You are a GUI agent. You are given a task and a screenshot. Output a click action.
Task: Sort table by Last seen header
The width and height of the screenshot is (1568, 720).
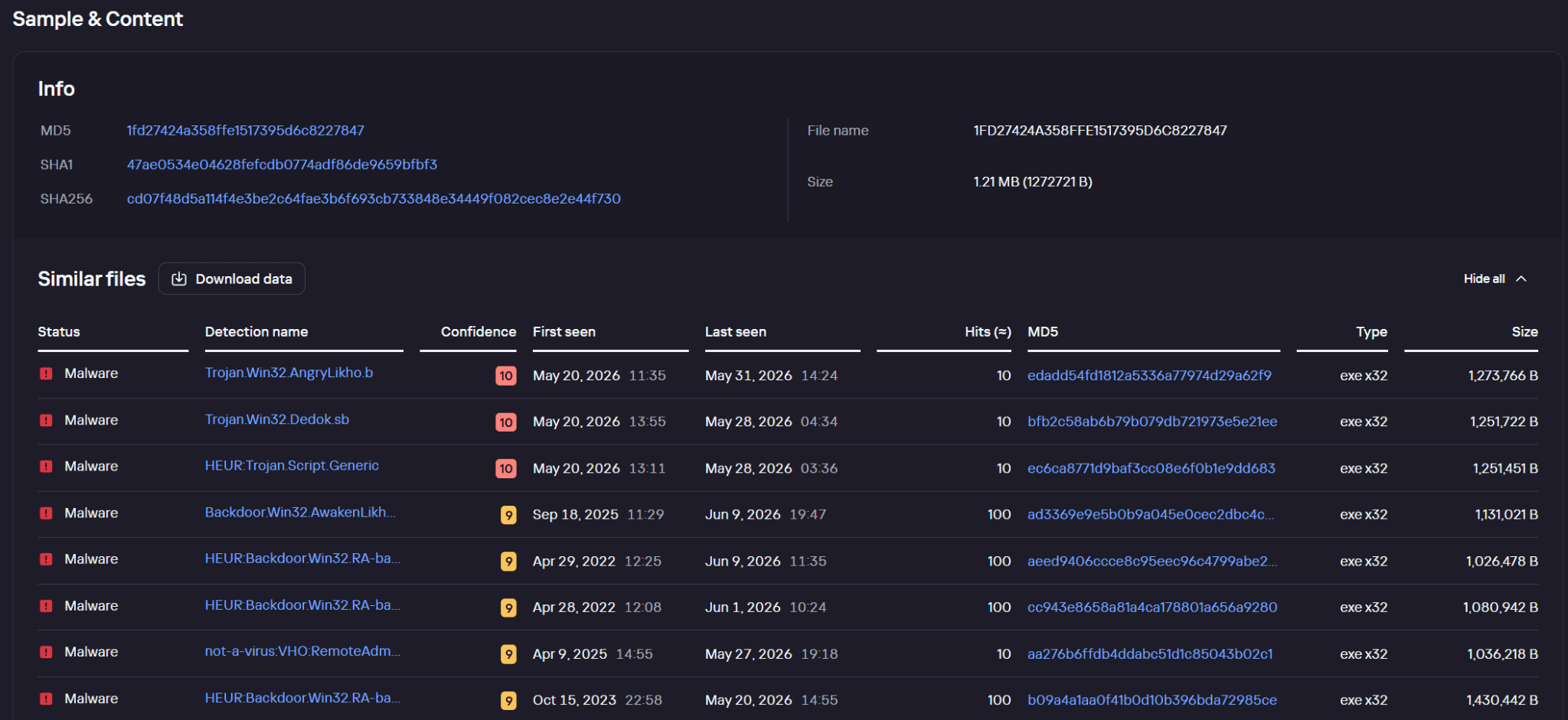[736, 331]
